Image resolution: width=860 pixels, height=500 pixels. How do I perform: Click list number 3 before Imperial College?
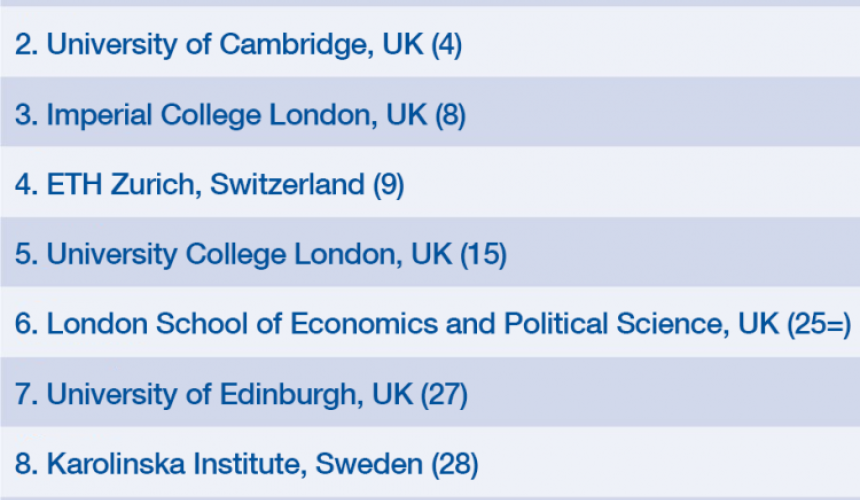point(26,115)
